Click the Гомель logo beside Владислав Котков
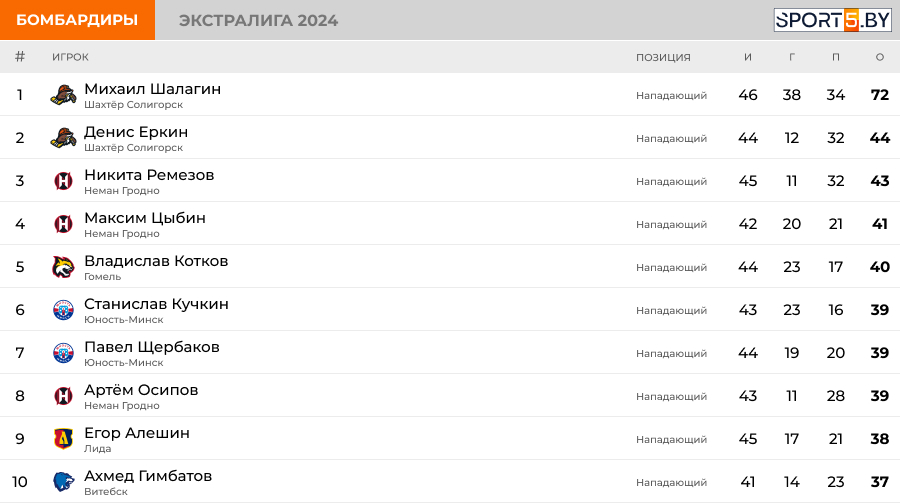This screenshot has height=503, width=900. [x=63, y=267]
